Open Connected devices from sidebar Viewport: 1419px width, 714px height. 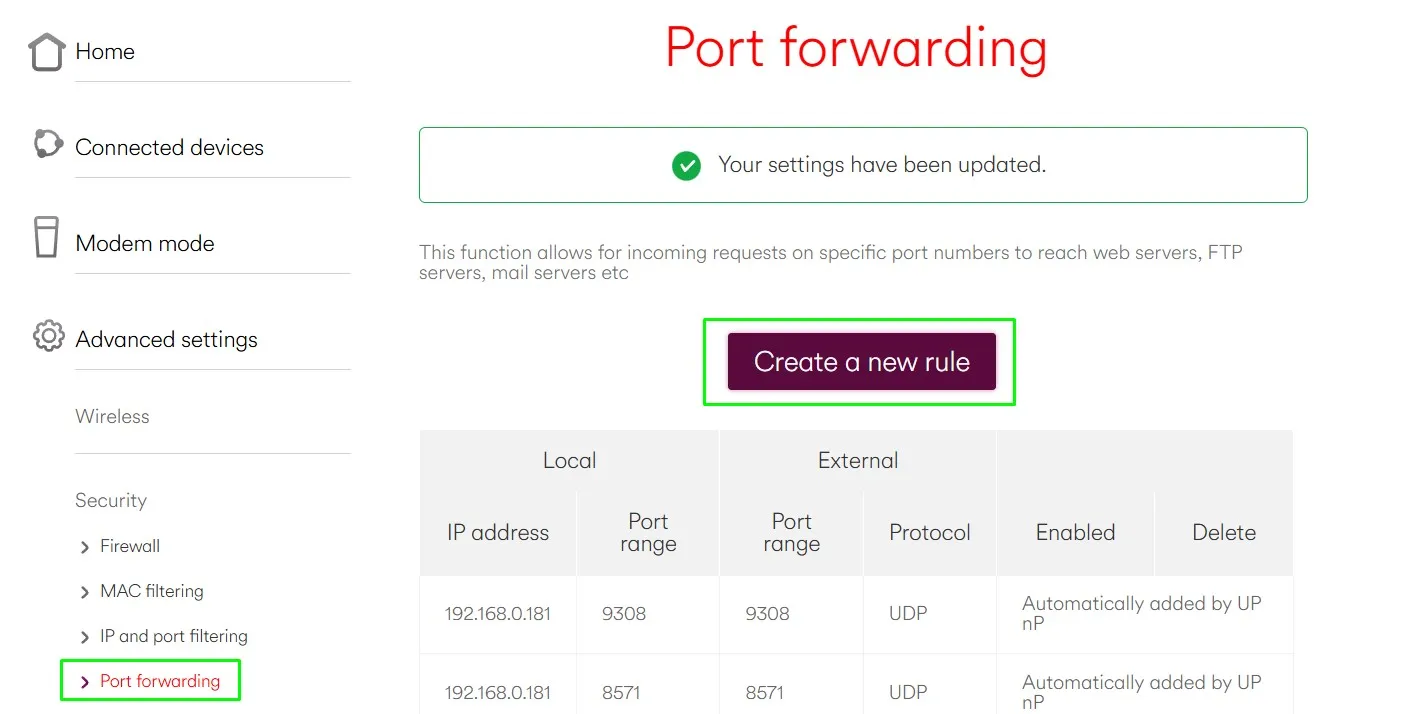coord(169,147)
